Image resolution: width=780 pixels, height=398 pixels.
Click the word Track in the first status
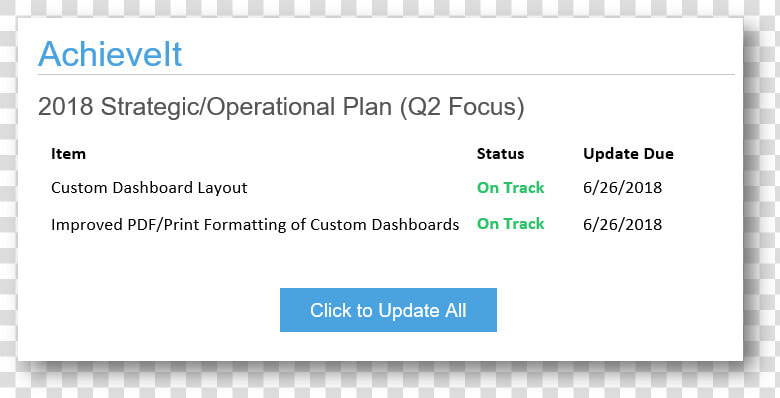[523, 188]
